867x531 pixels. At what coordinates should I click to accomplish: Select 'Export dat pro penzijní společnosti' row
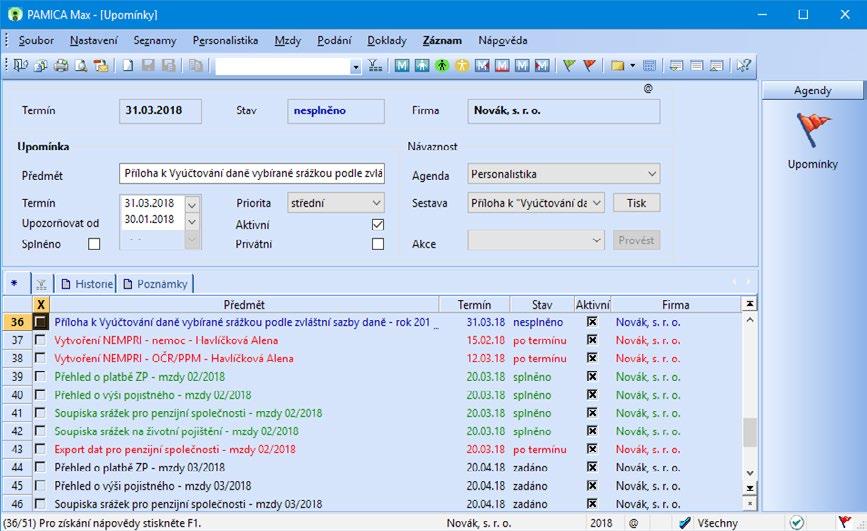[372, 449]
